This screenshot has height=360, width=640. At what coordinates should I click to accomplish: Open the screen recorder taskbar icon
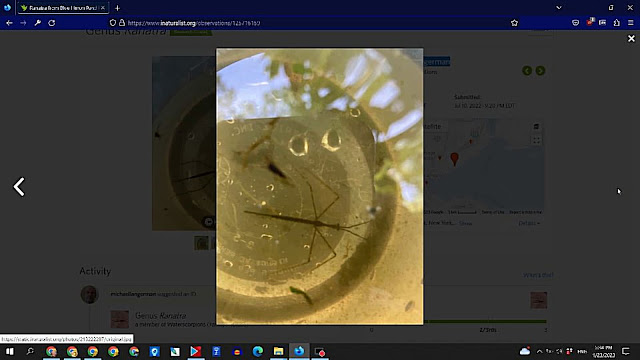click(x=320, y=351)
